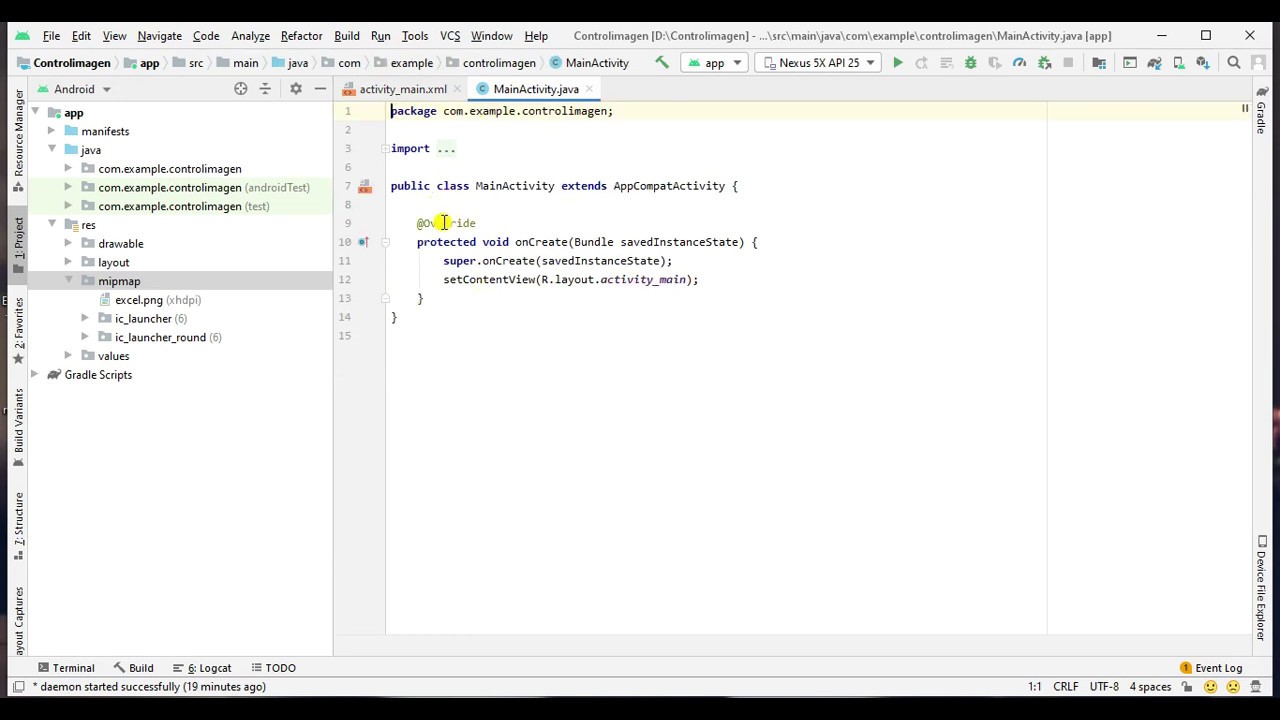Open the VCS menu

(x=450, y=36)
